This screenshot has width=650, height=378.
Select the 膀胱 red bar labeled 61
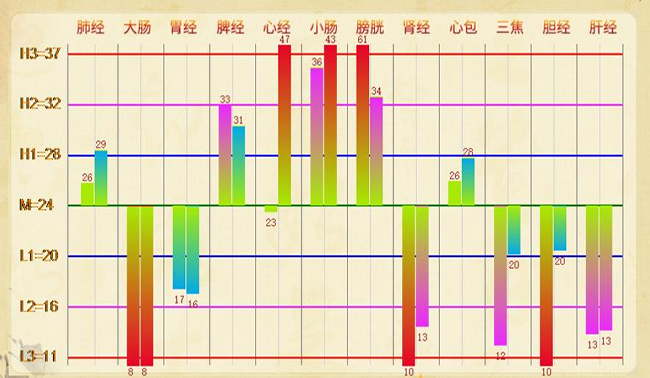[x=363, y=125]
